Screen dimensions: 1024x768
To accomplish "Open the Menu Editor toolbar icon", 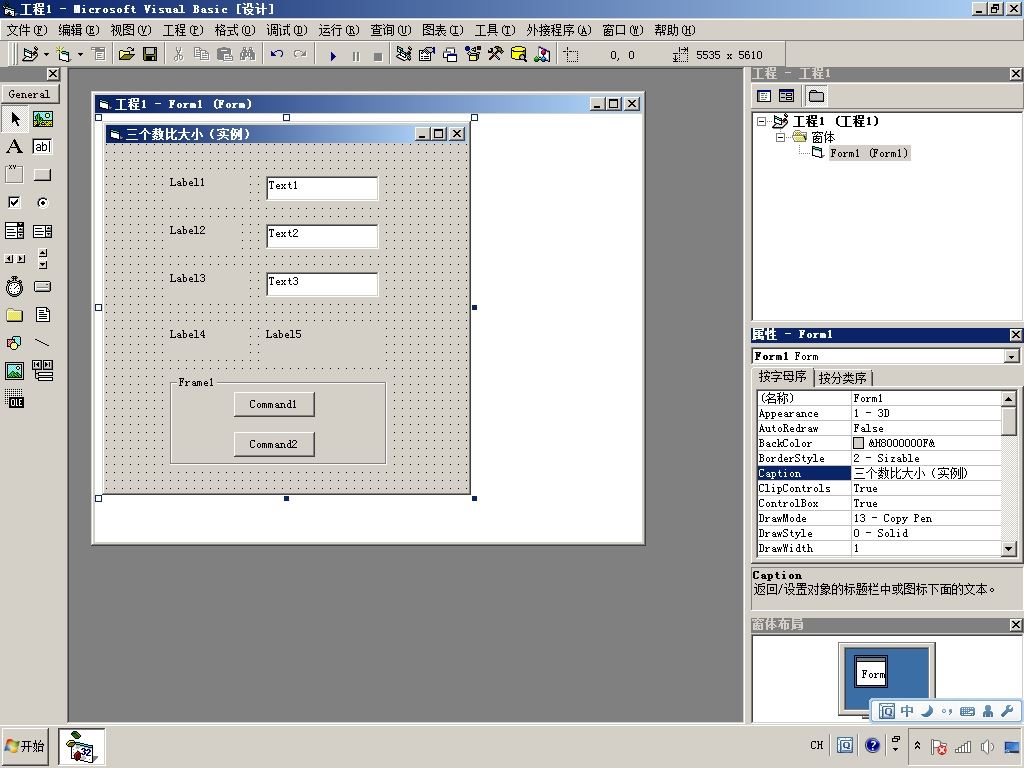I will pos(99,54).
